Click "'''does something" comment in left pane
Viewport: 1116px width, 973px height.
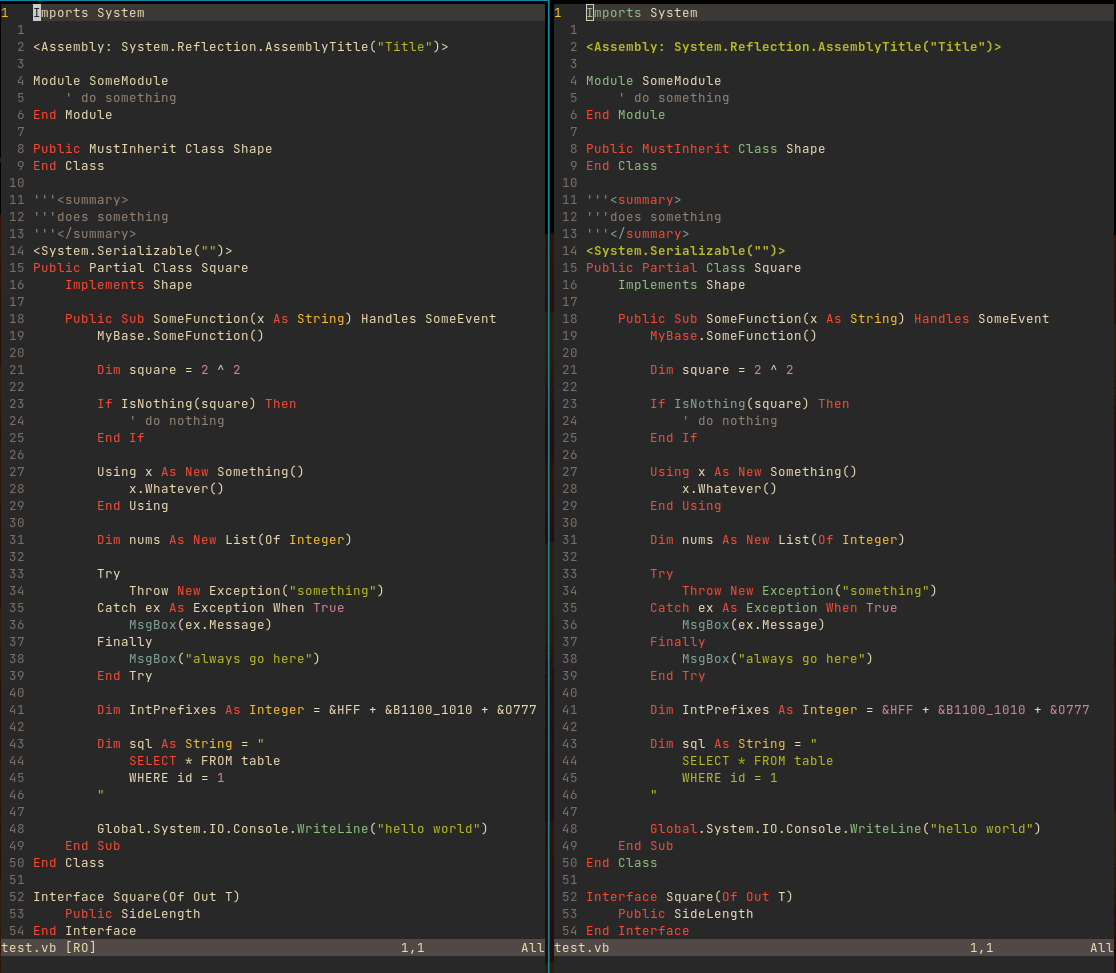[101, 217]
